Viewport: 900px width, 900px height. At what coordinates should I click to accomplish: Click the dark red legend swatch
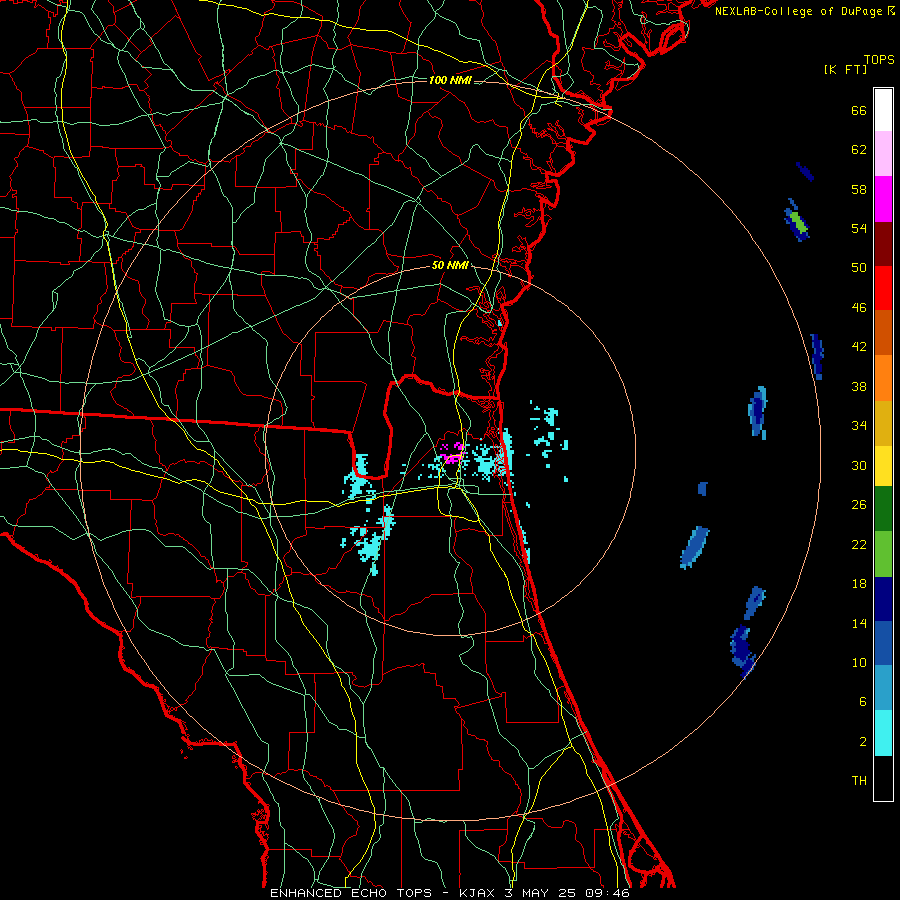pos(883,243)
